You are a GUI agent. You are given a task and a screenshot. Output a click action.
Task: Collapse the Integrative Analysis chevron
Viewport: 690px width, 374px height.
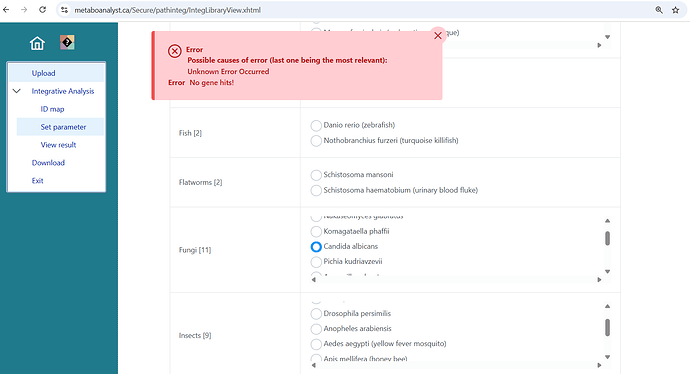coord(17,91)
